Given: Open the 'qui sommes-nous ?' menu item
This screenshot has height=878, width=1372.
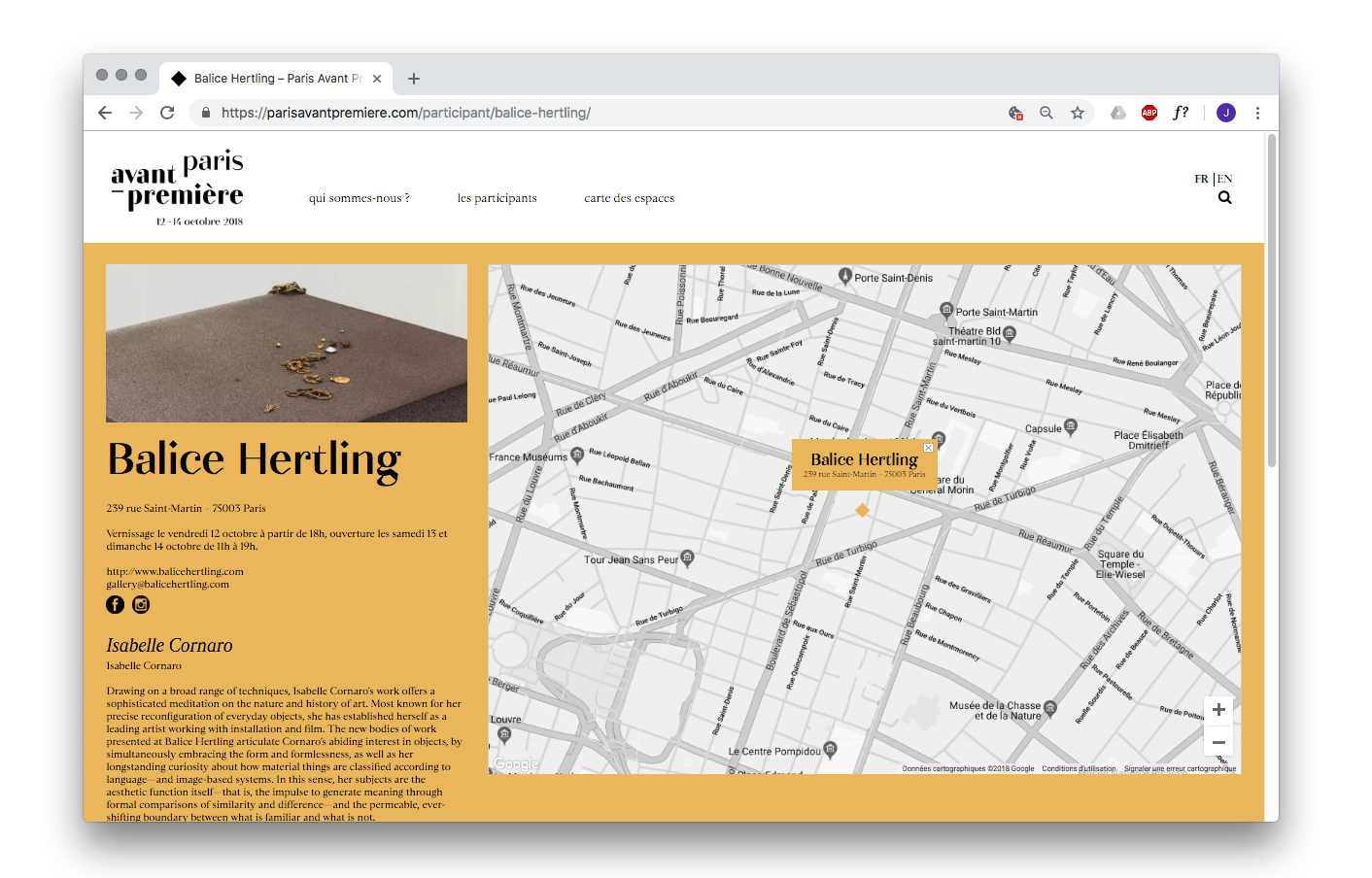Looking at the screenshot, I should coord(359,198).
